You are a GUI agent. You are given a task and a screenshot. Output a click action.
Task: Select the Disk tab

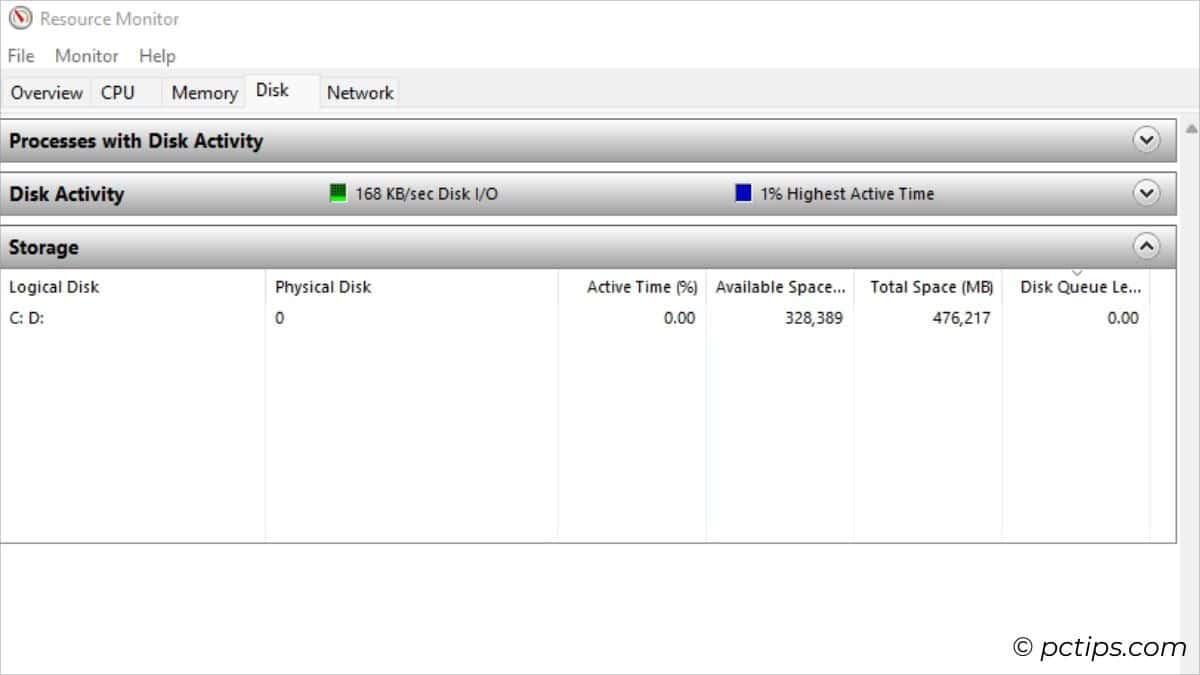tap(274, 89)
